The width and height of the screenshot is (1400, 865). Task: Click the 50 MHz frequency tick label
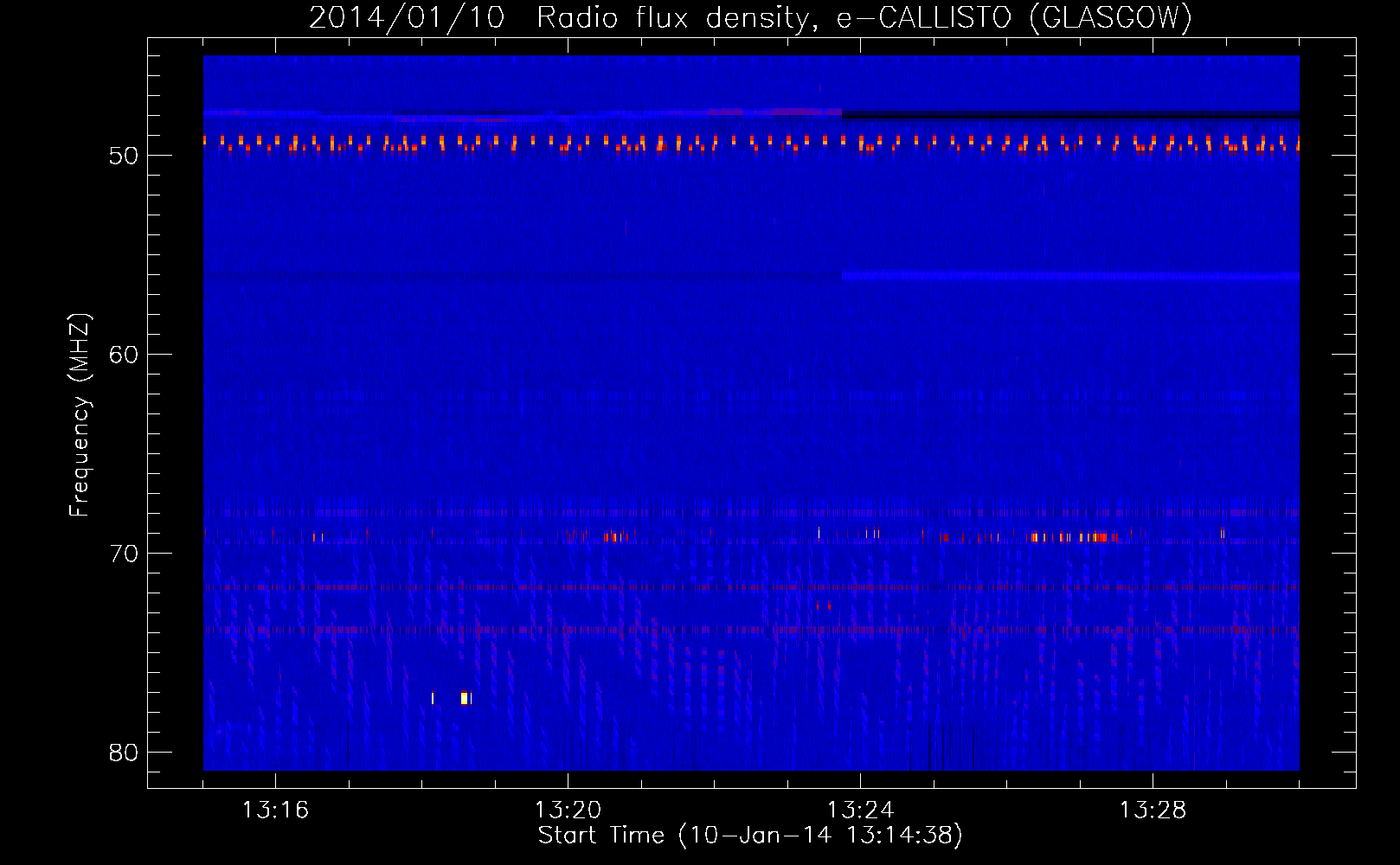(124, 156)
